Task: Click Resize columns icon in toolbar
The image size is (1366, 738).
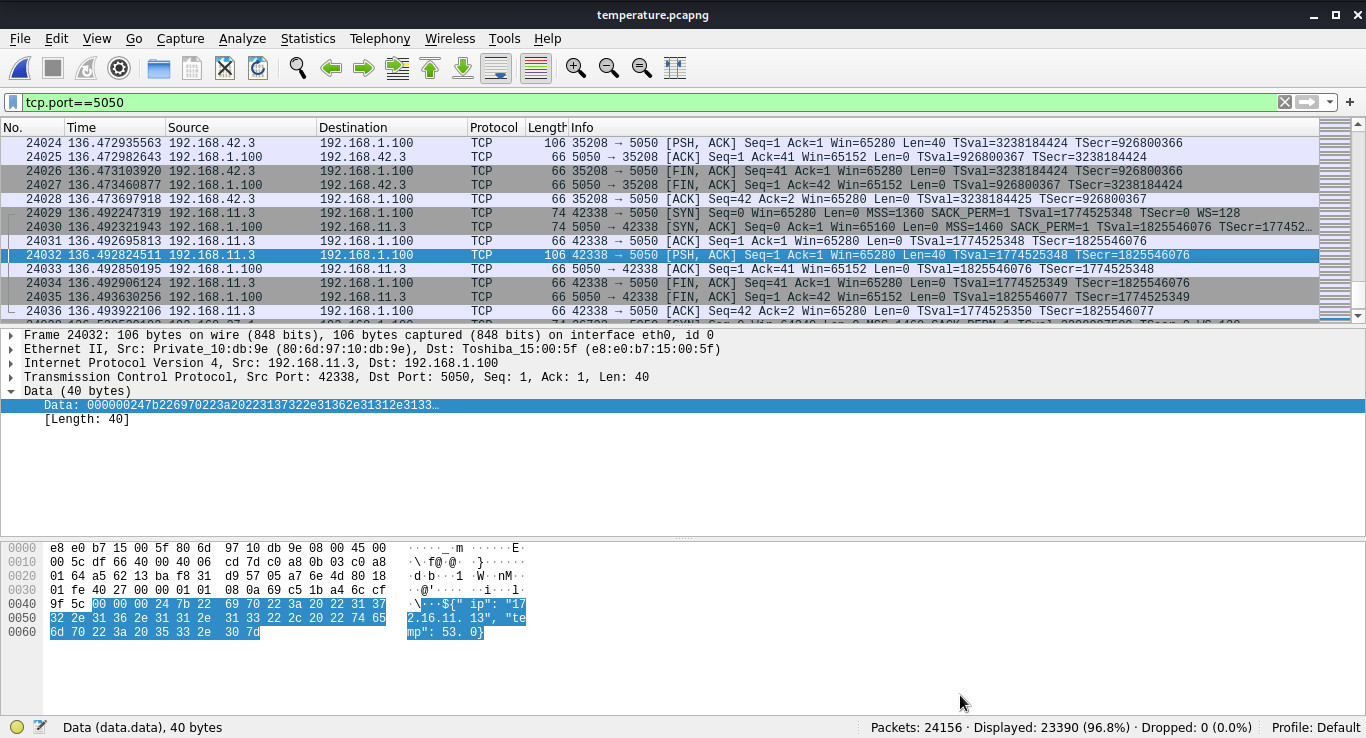Action: [675, 68]
